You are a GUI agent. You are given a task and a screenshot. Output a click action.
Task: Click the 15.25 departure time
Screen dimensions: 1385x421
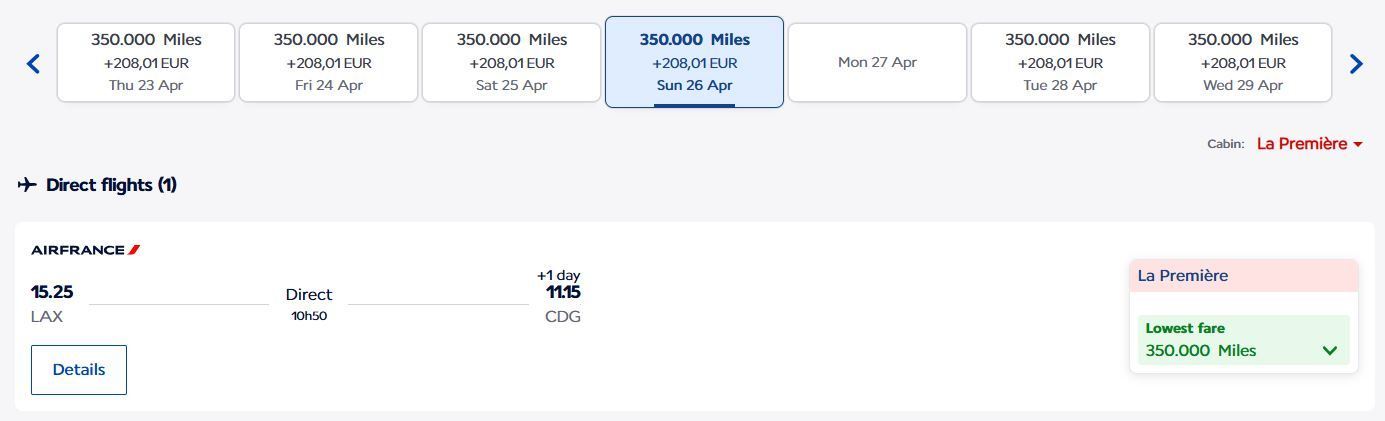52,292
